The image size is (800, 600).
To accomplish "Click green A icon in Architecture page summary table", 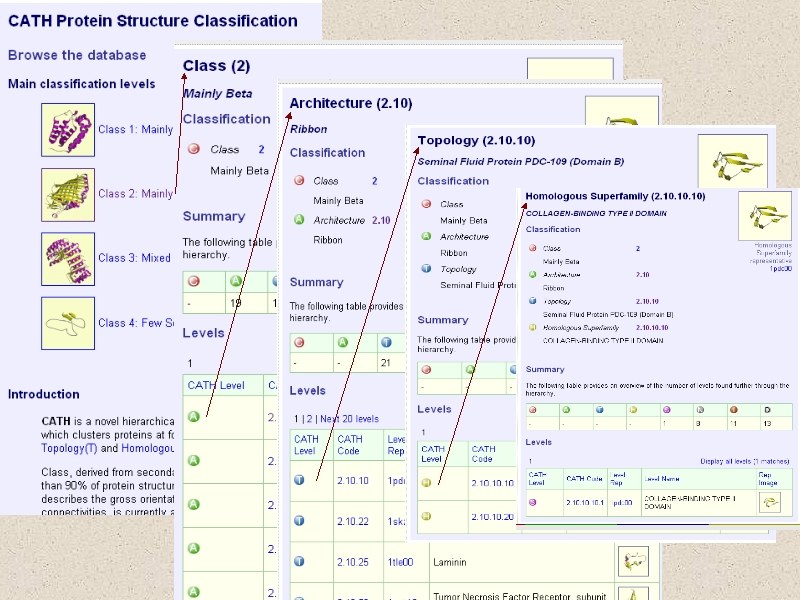I will click(343, 342).
